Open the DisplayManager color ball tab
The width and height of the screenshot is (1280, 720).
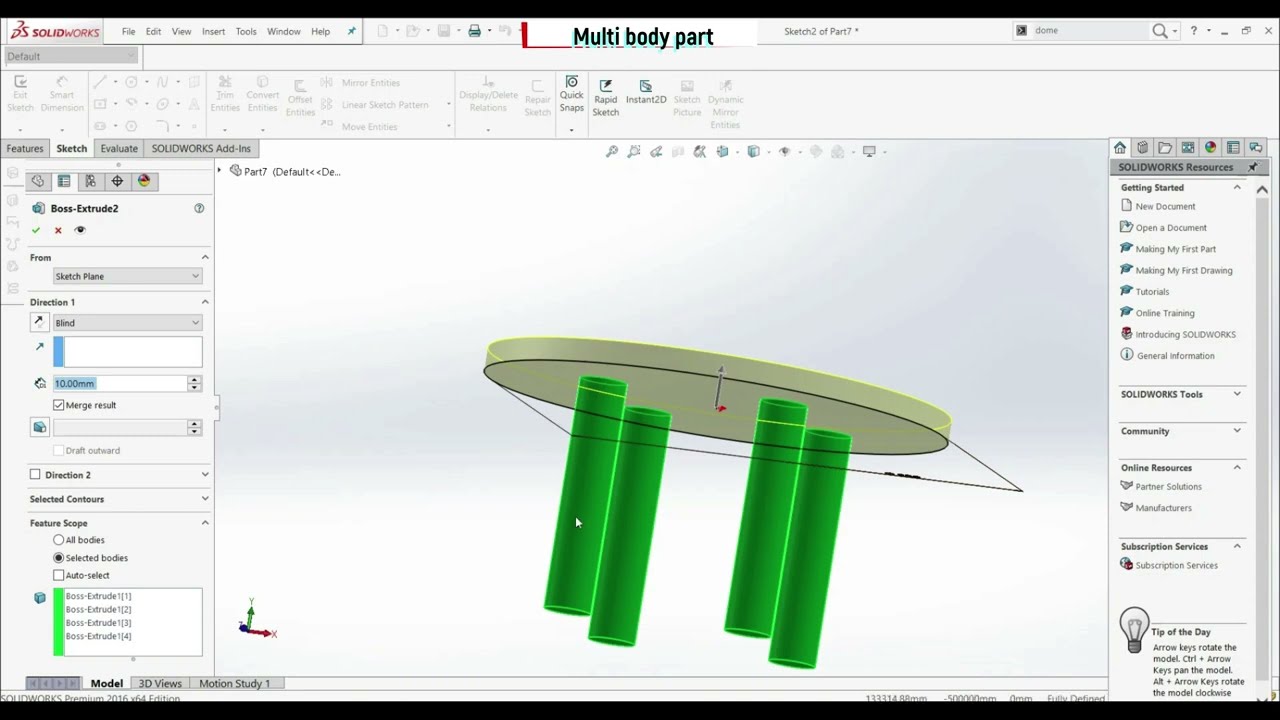(144, 181)
